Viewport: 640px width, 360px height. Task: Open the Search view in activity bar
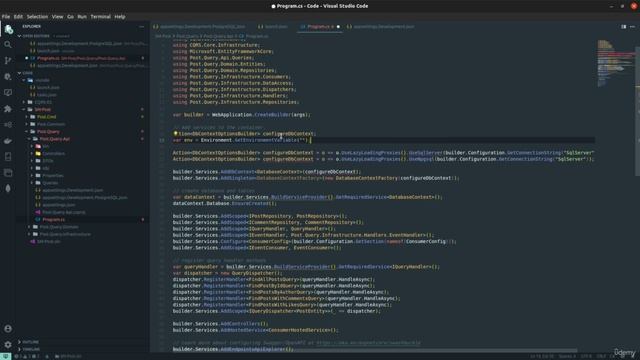8,44
